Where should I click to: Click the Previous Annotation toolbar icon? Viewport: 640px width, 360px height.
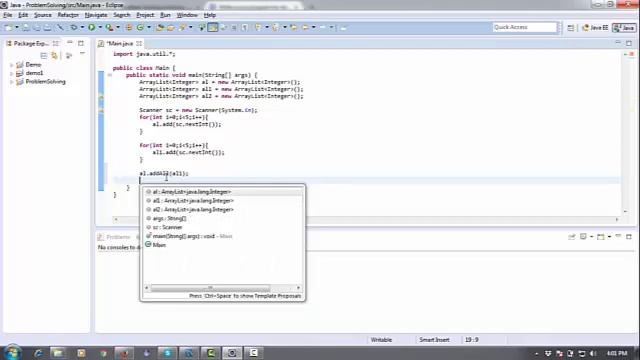[x=276, y=27]
